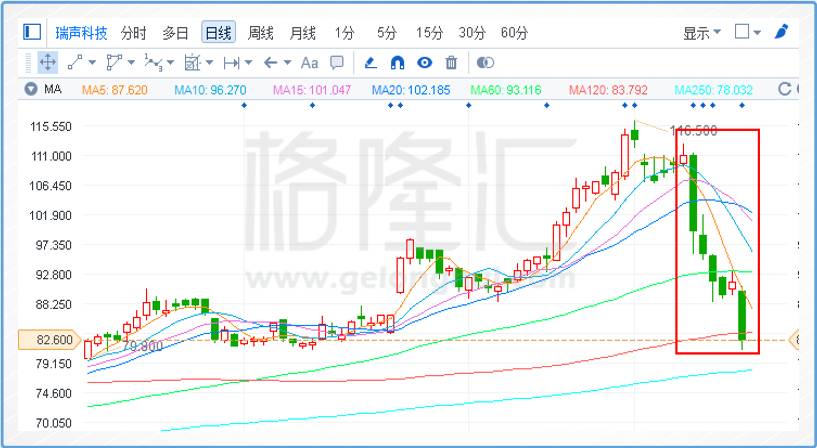Screen dimensions: 817x448
Task: Open dropdown arrow next to measurement region tool
Action: pos(209,63)
